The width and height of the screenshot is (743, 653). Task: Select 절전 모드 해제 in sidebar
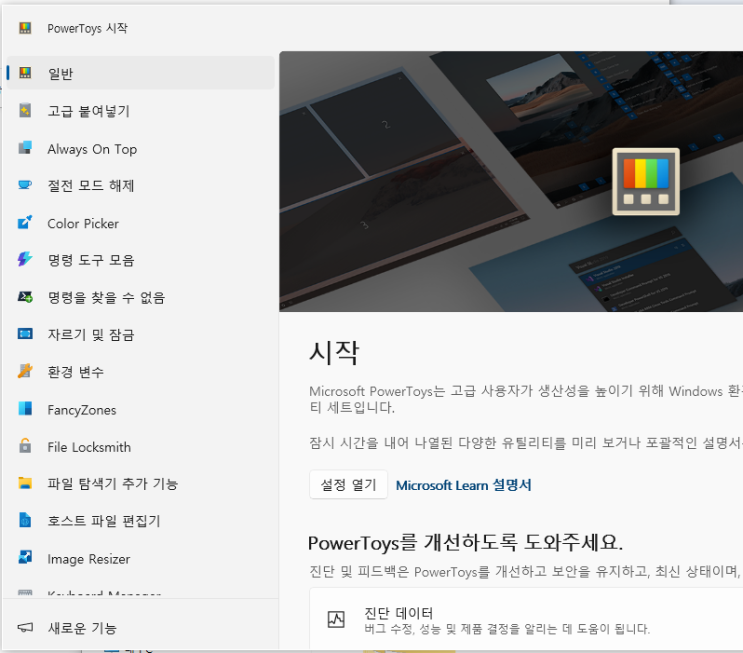[x=141, y=185]
